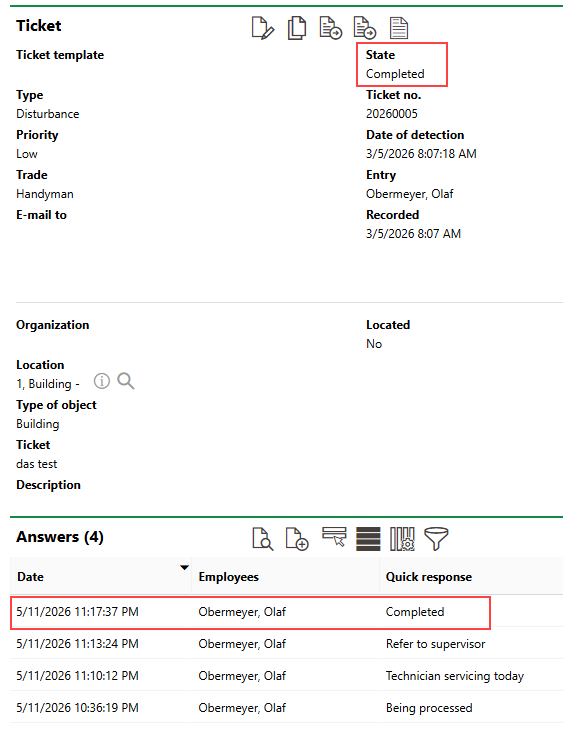Sort by the Employees column header
The height and width of the screenshot is (733, 563).
coord(229,577)
